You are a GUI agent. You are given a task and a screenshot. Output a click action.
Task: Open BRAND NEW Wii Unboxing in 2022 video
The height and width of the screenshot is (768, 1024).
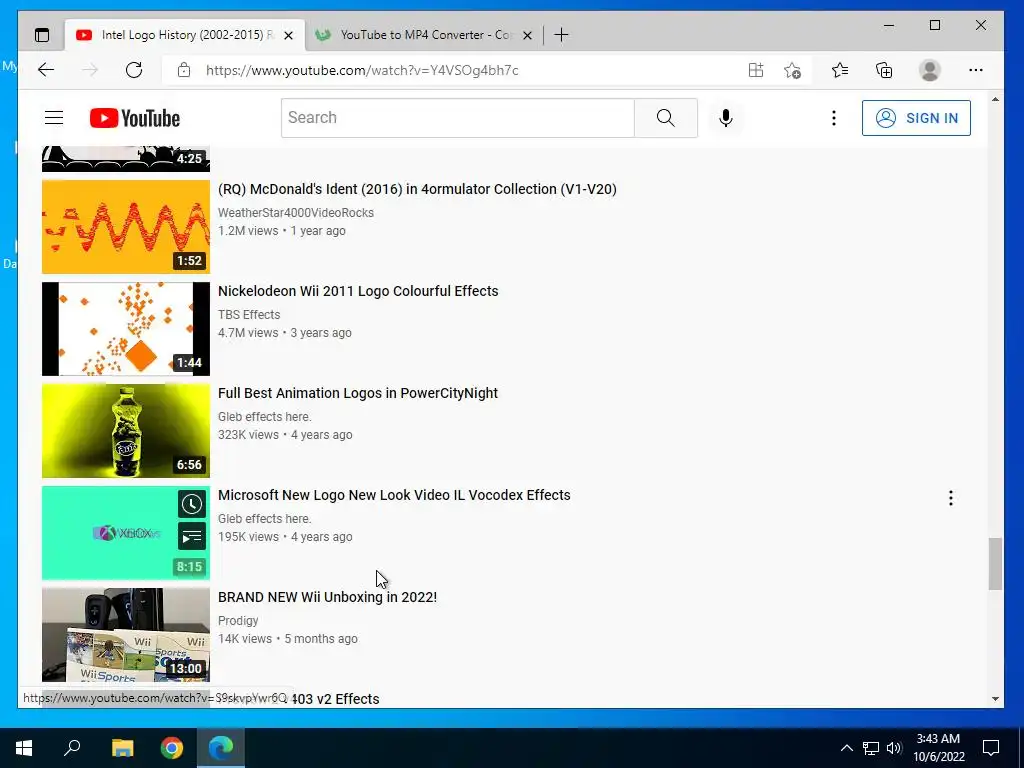327,596
